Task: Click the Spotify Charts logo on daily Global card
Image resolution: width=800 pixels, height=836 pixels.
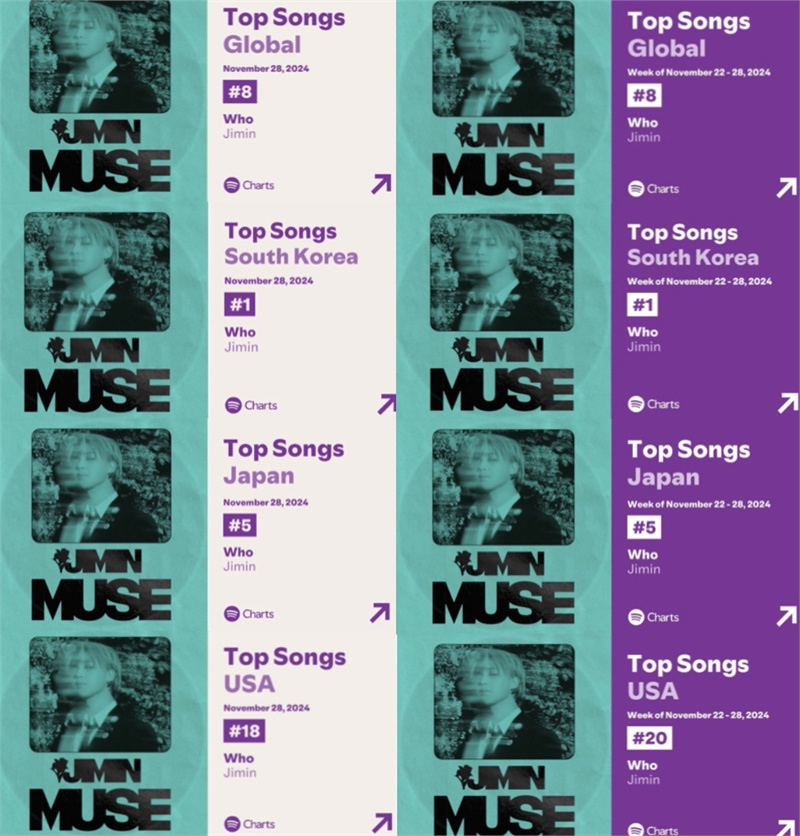Action: (249, 186)
